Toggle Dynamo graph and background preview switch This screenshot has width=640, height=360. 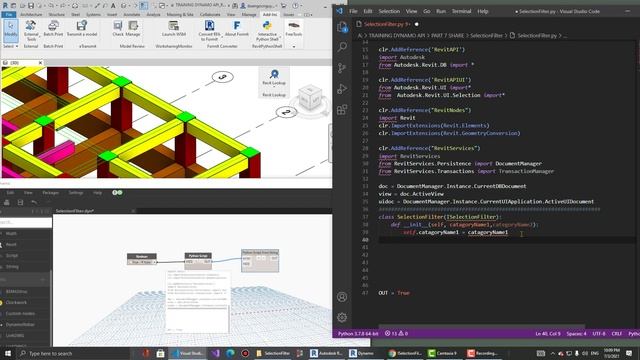[x=117, y=193]
